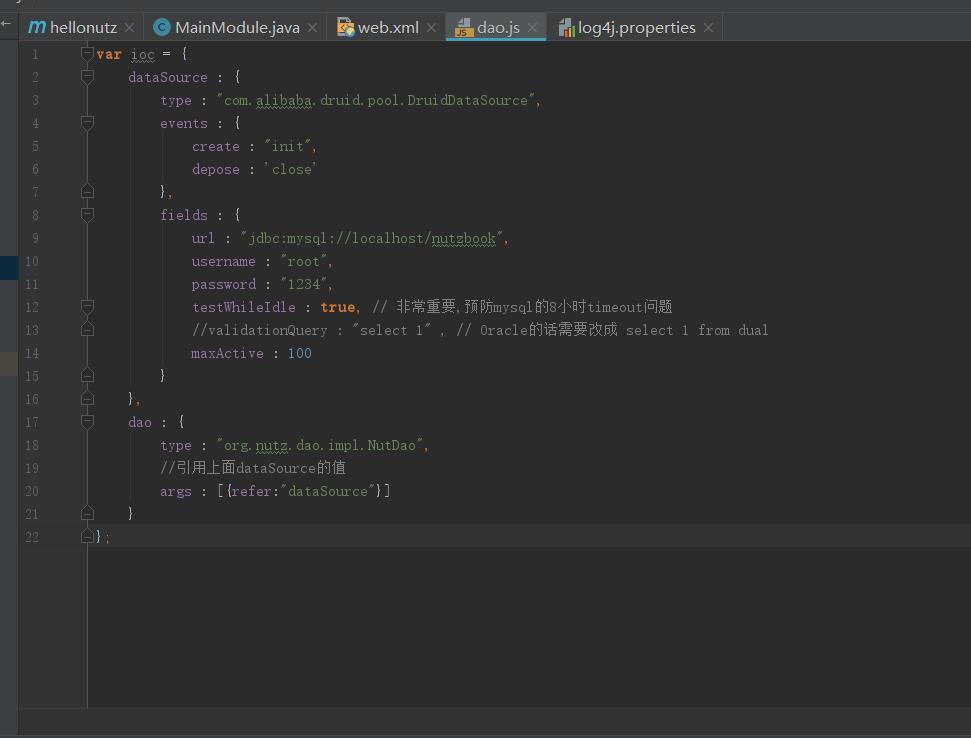Collapse the dataSource block at line 2
The height and width of the screenshot is (738, 971).
[x=87, y=77]
